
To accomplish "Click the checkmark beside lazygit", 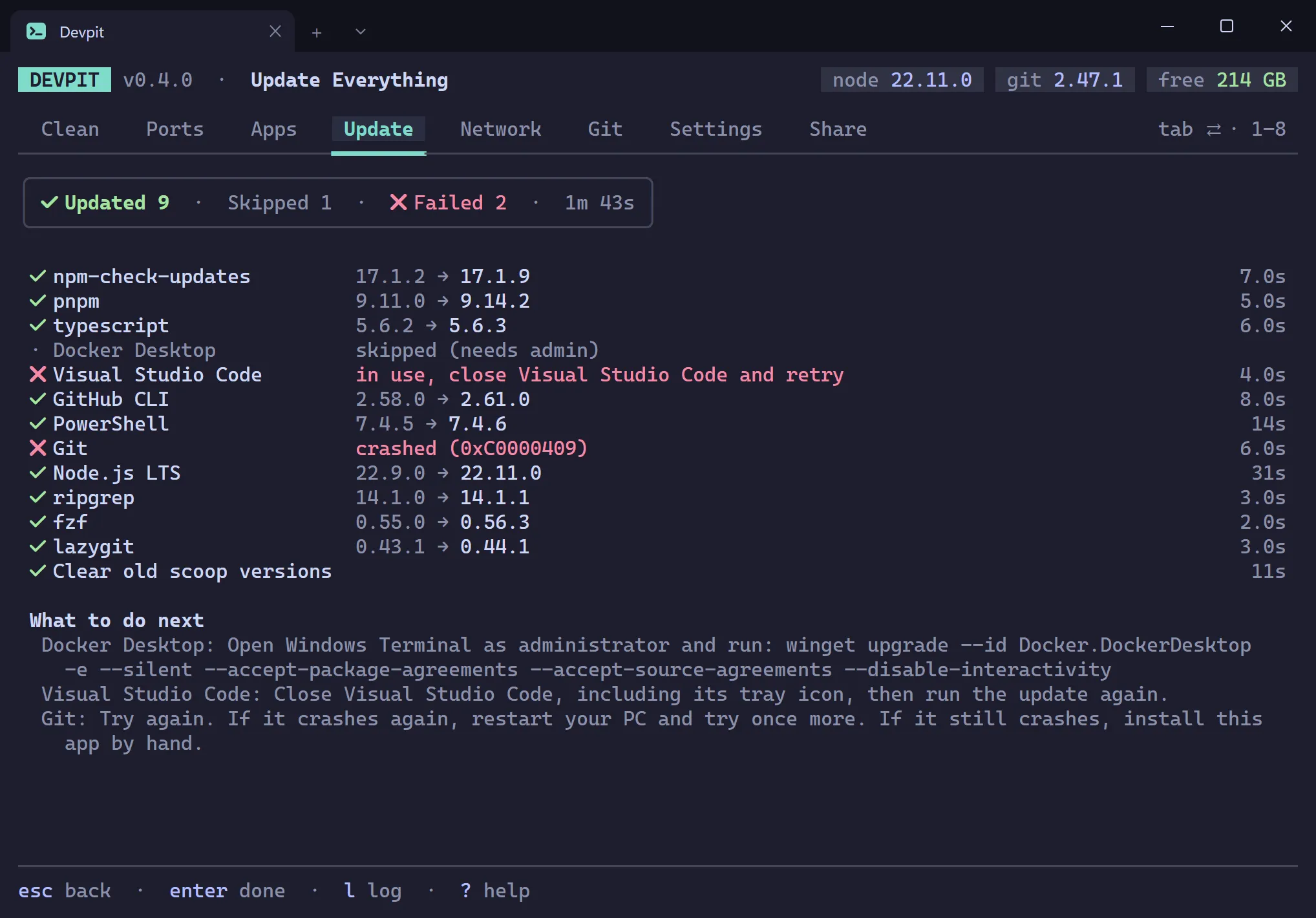I will 38,546.
